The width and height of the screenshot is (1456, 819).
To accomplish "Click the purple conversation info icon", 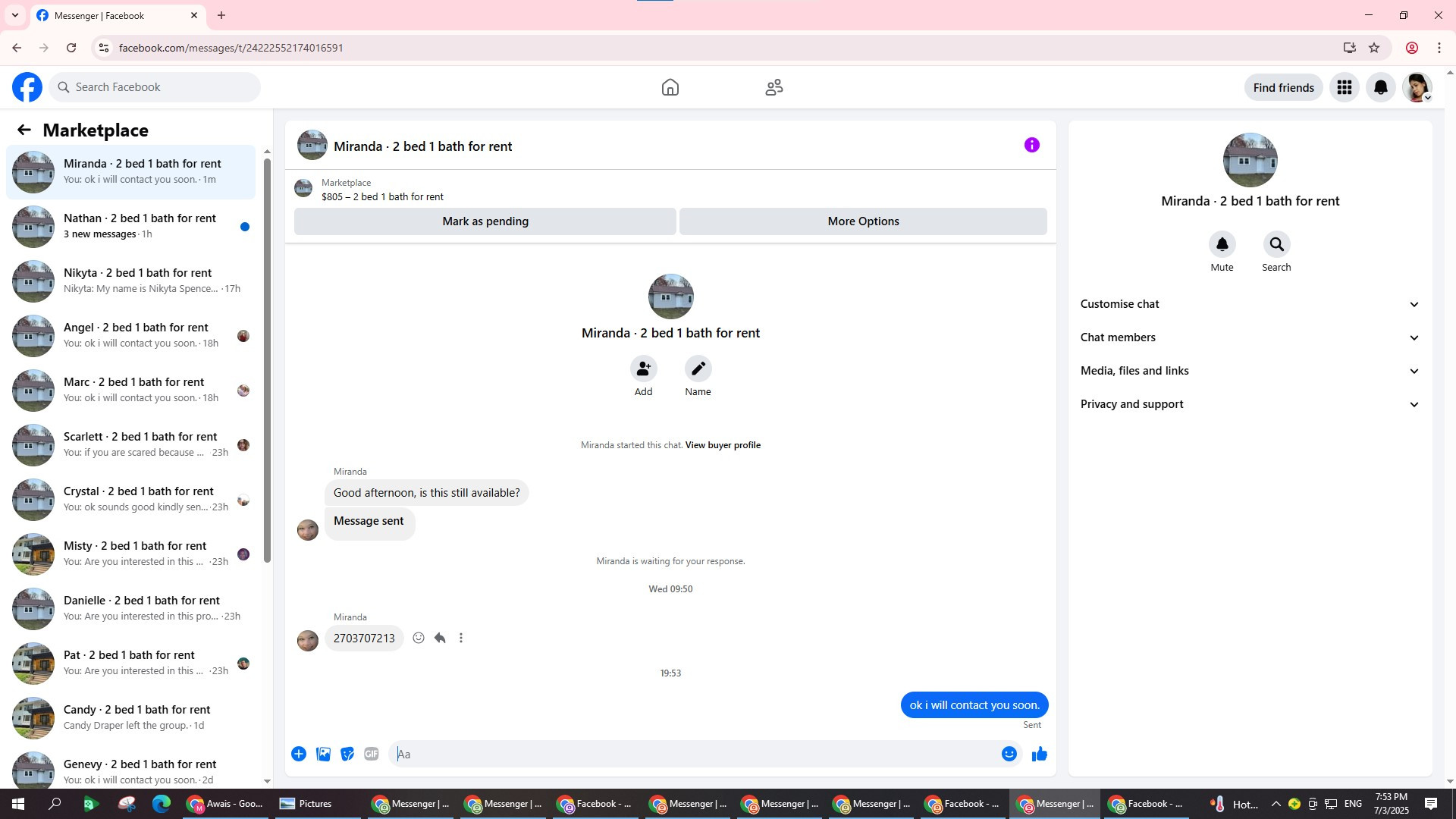I will [1031, 145].
